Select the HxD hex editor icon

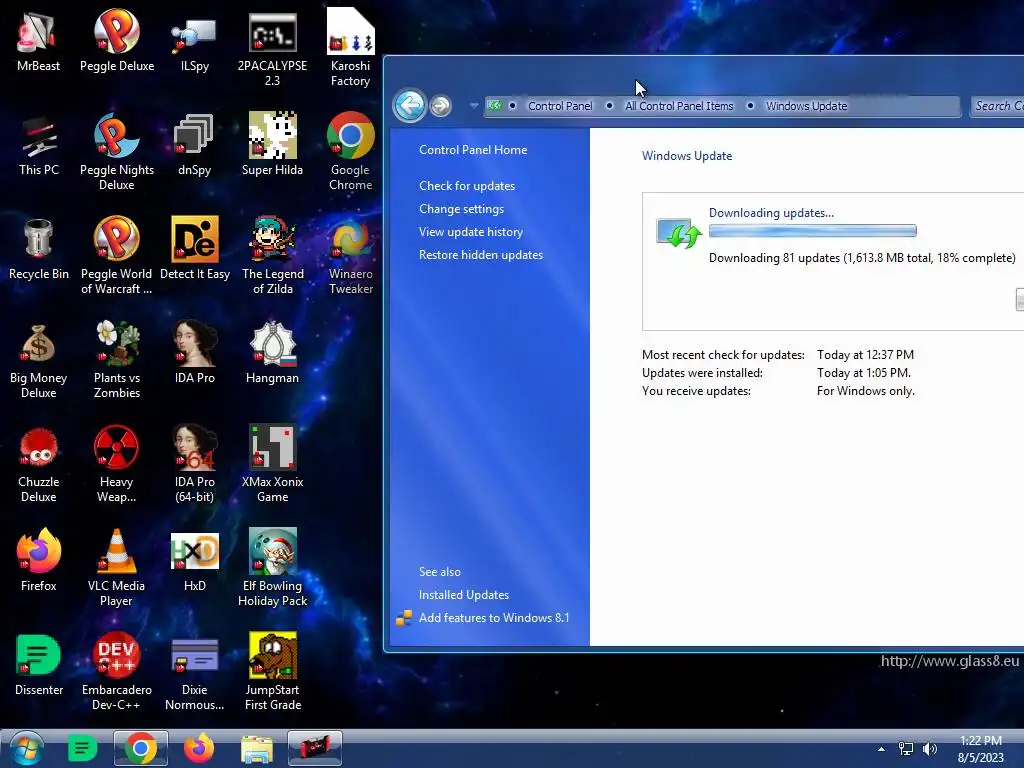pyautogui.click(x=194, y=560)
